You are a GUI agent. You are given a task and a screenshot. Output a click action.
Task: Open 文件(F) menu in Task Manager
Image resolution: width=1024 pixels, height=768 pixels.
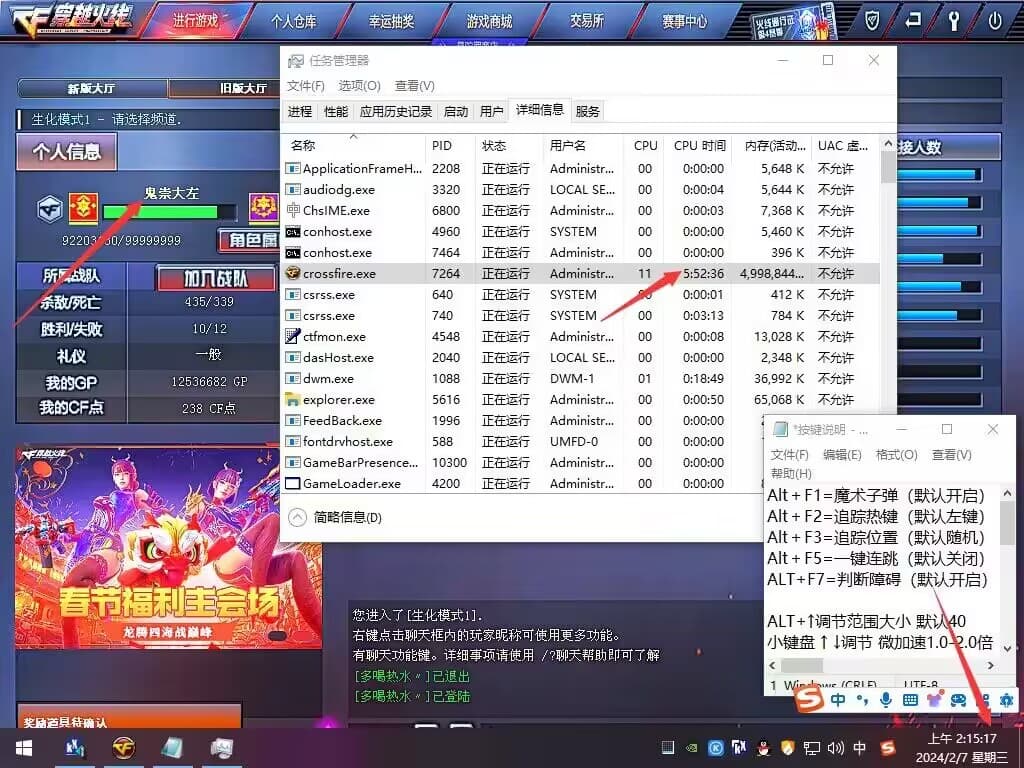tap(306, 86)
